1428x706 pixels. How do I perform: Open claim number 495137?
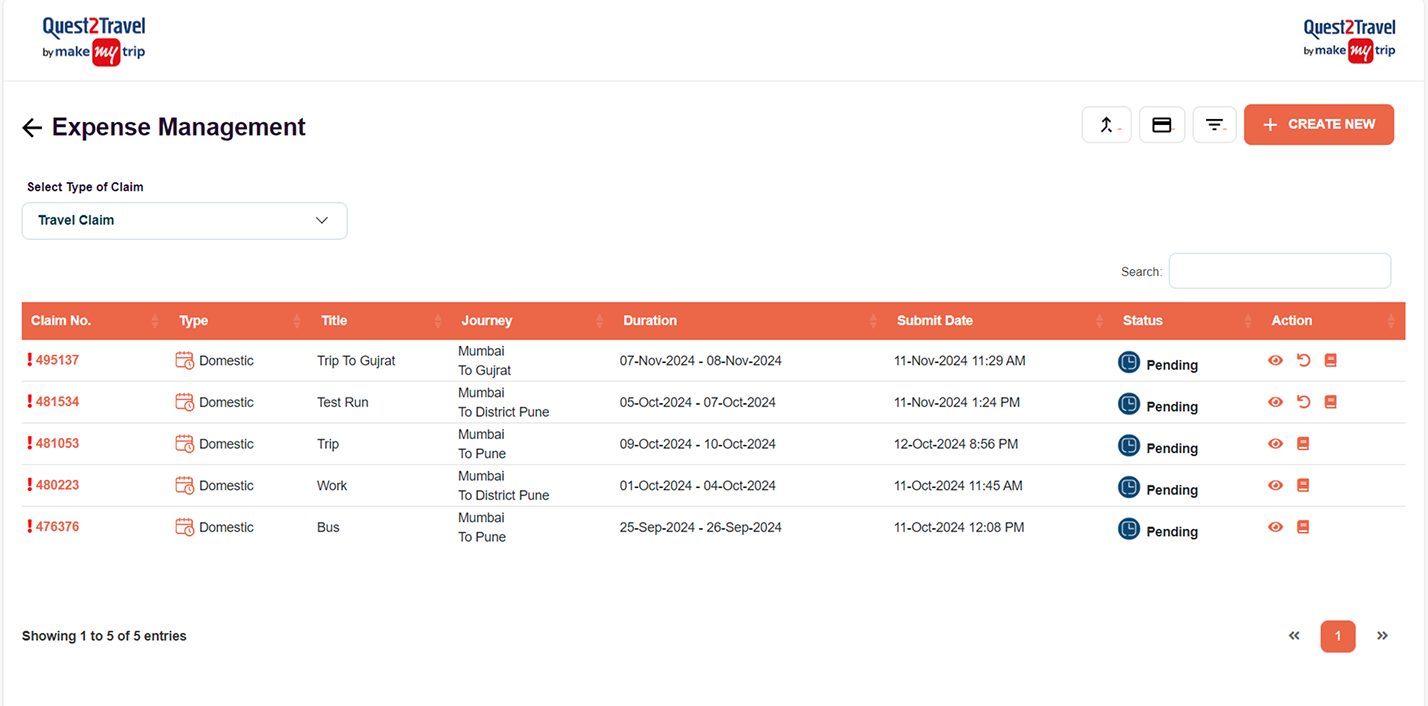click(57, 360)
